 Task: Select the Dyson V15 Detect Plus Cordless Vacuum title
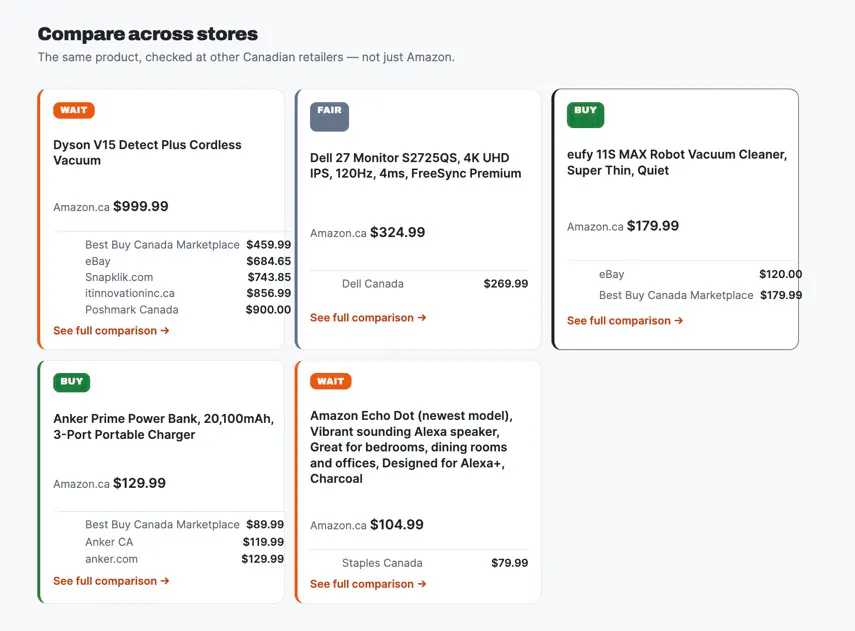pos(147,153)
